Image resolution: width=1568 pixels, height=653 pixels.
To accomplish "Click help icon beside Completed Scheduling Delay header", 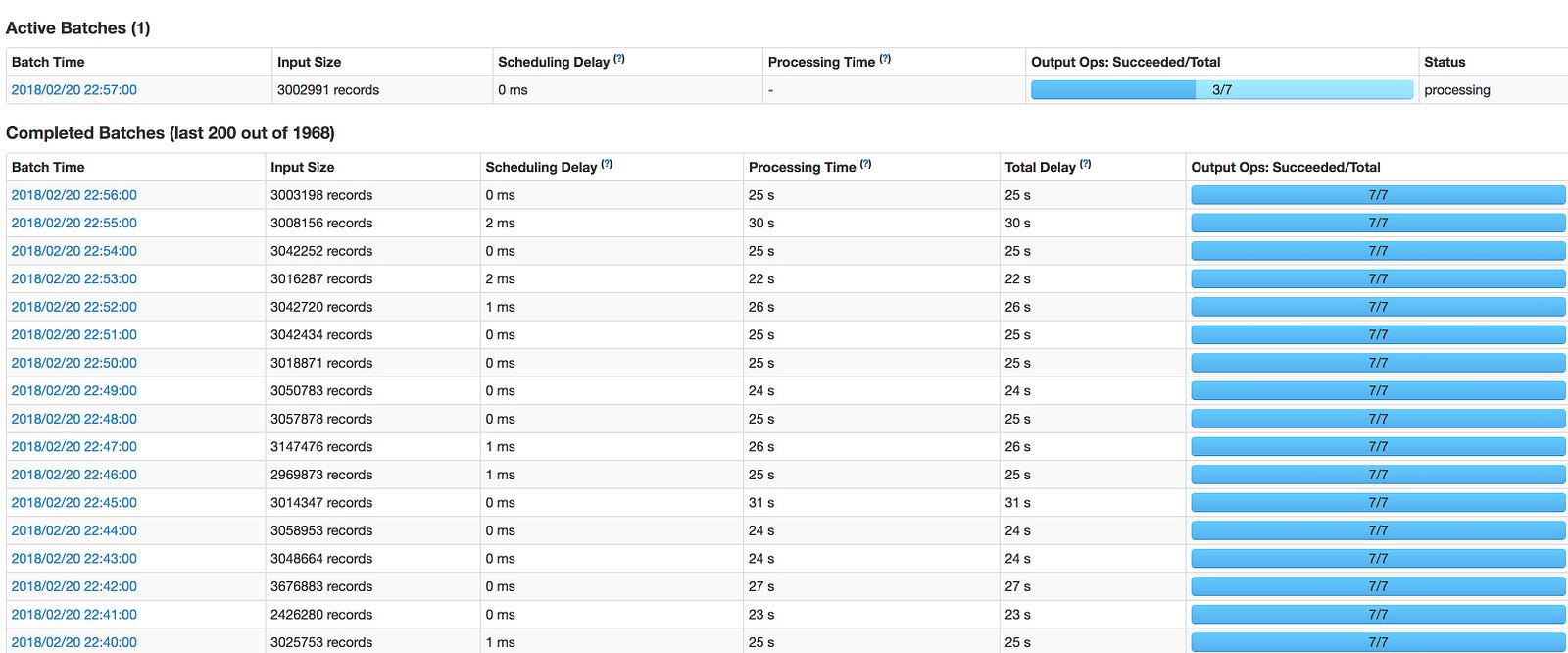I will click(607, 165).
